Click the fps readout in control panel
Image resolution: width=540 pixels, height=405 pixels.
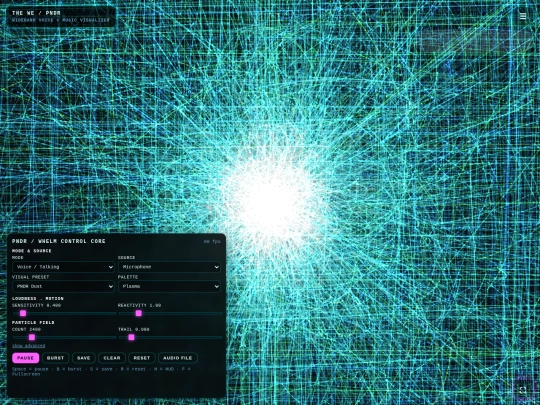(x=212, y=241)
